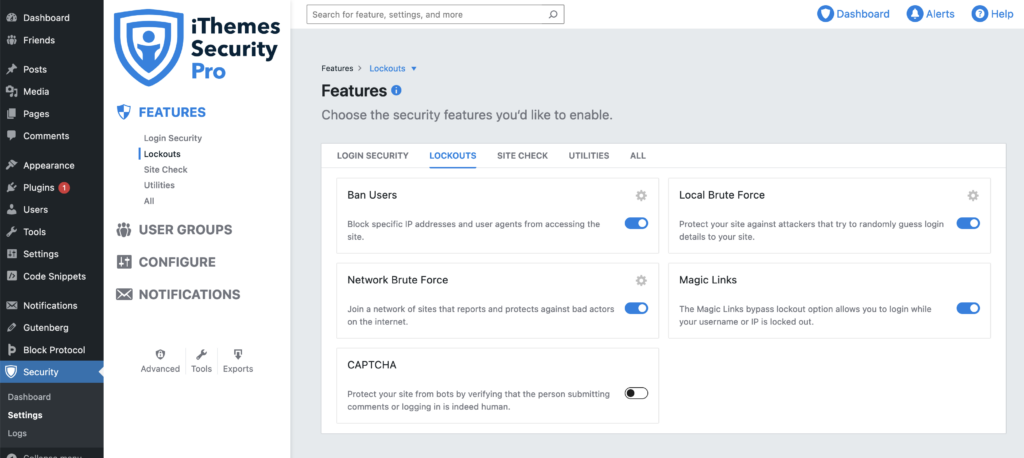
Task: Enable the CAPTCHA toggle
Action: click(x=636, y=393)
